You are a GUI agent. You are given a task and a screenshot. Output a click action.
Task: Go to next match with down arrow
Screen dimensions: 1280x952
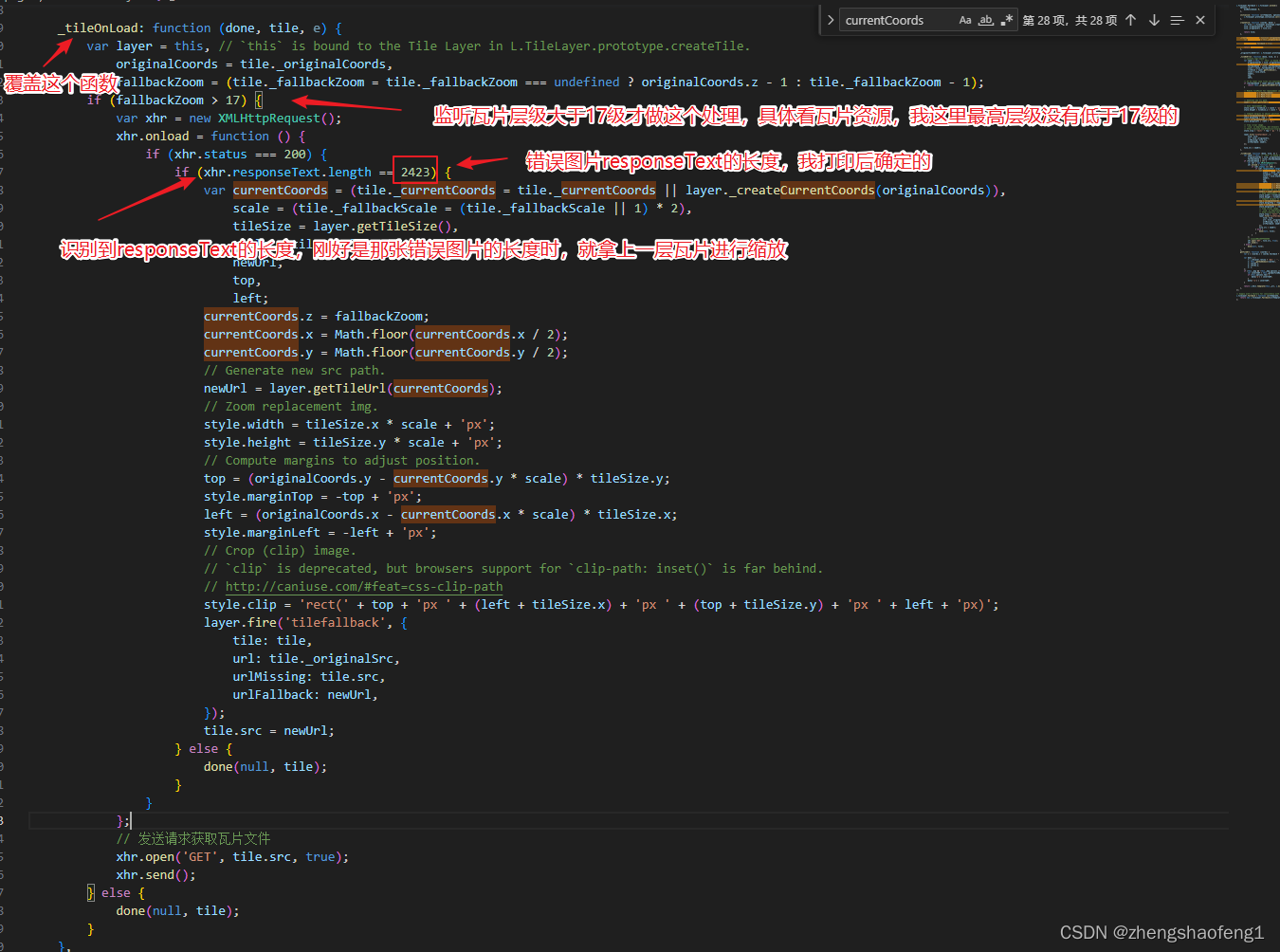[x=1154, y=20]
